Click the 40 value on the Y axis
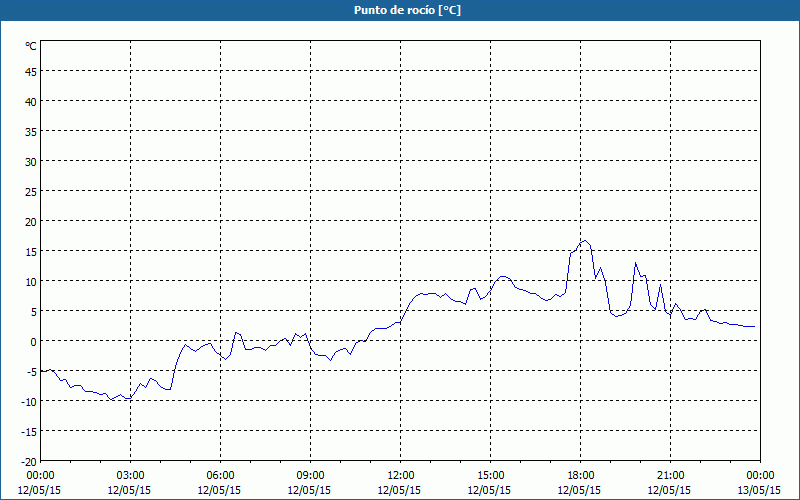 pos(31,102)
